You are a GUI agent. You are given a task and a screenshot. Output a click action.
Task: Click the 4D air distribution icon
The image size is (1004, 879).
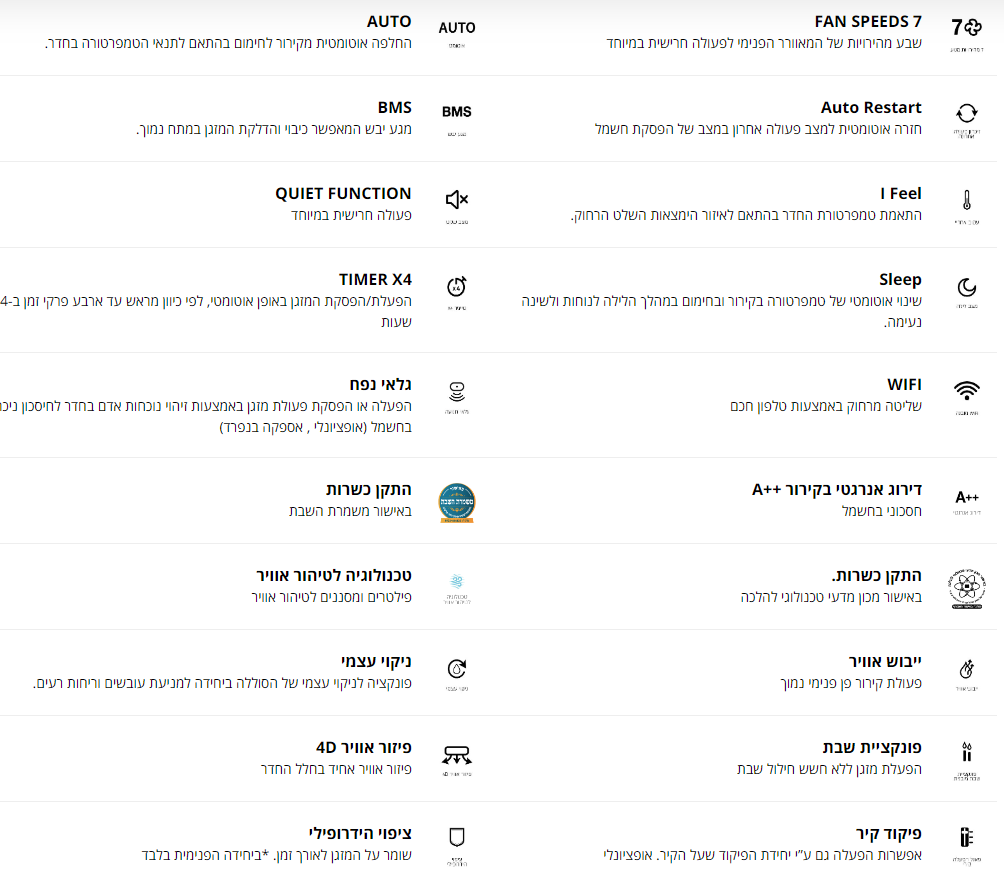pos(457,755)
